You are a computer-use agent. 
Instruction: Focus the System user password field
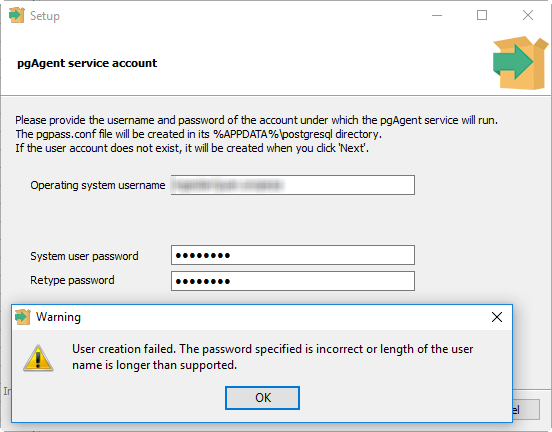293,255
